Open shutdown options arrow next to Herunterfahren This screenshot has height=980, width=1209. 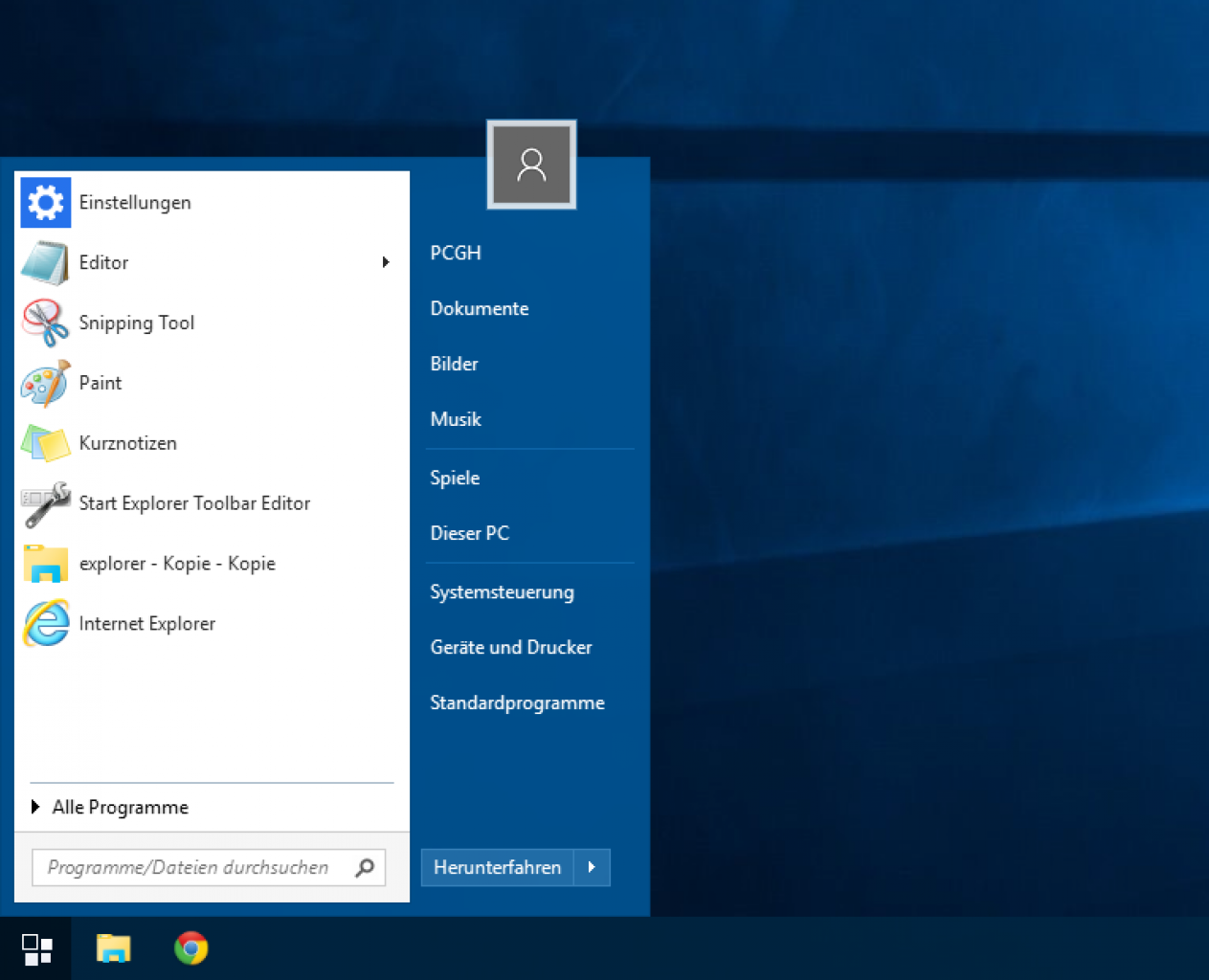592,867
